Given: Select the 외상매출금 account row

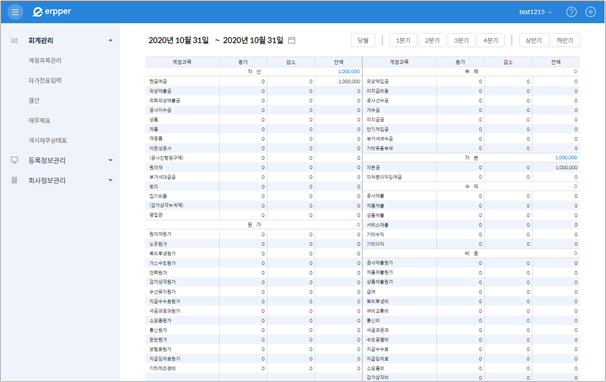Looking at the screenshot, I should click(x=254, y=91).
